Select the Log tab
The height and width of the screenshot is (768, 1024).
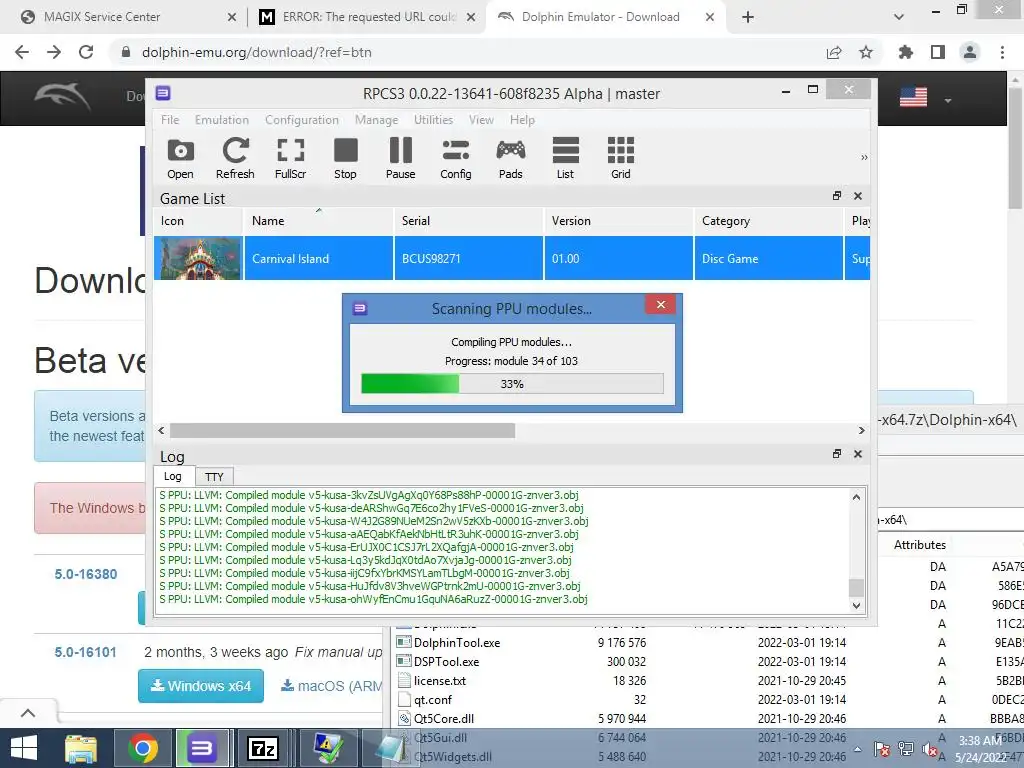(173, 476)
